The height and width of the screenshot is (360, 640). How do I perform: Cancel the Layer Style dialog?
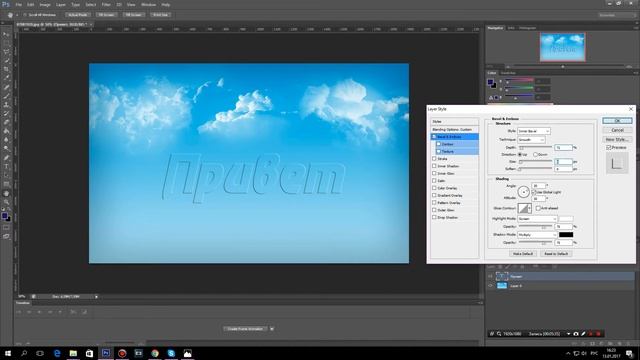tap(617, 130)
